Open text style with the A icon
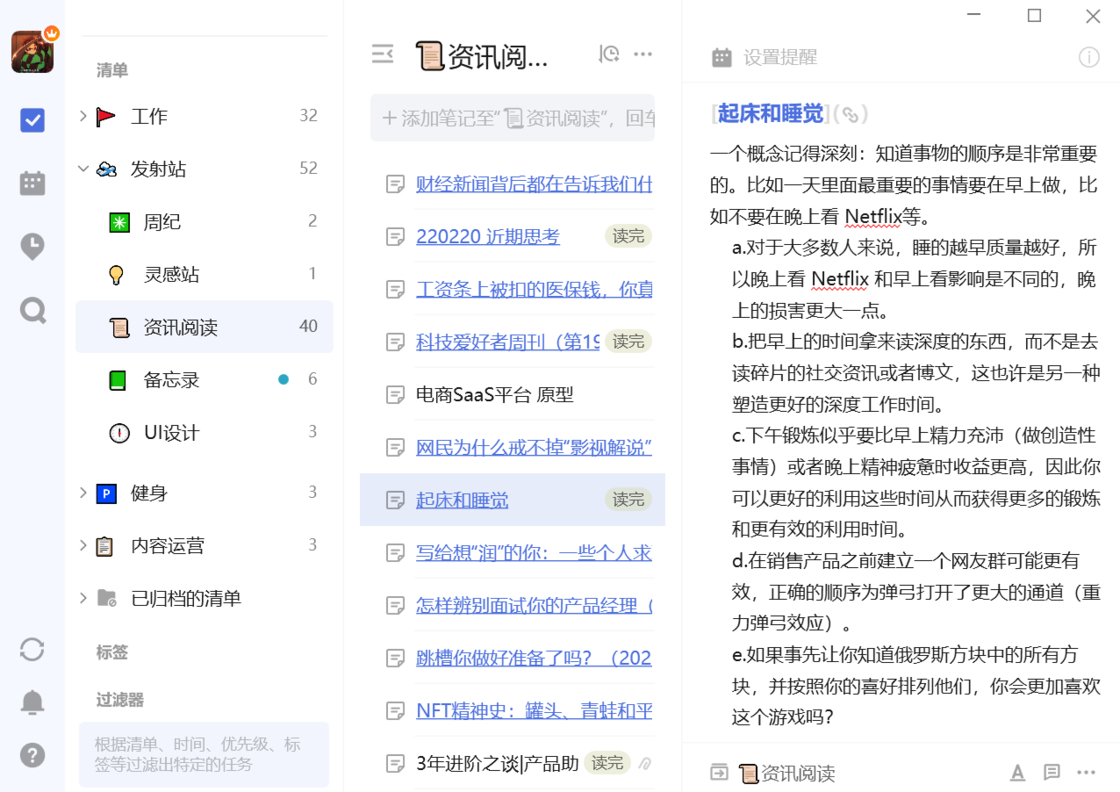This screenshot has height=792, width=1120. click(x=1018, y=773)
